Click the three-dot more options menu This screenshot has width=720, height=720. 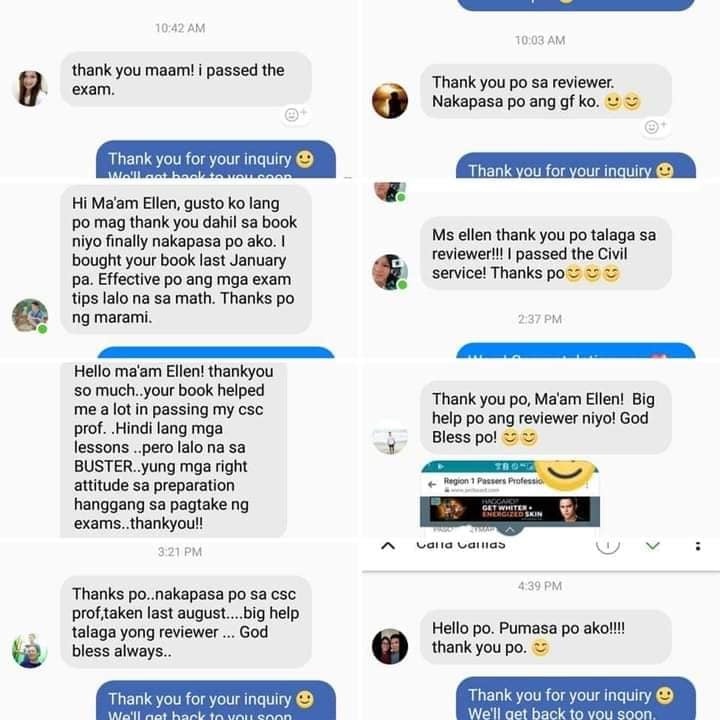pos(698,546)
